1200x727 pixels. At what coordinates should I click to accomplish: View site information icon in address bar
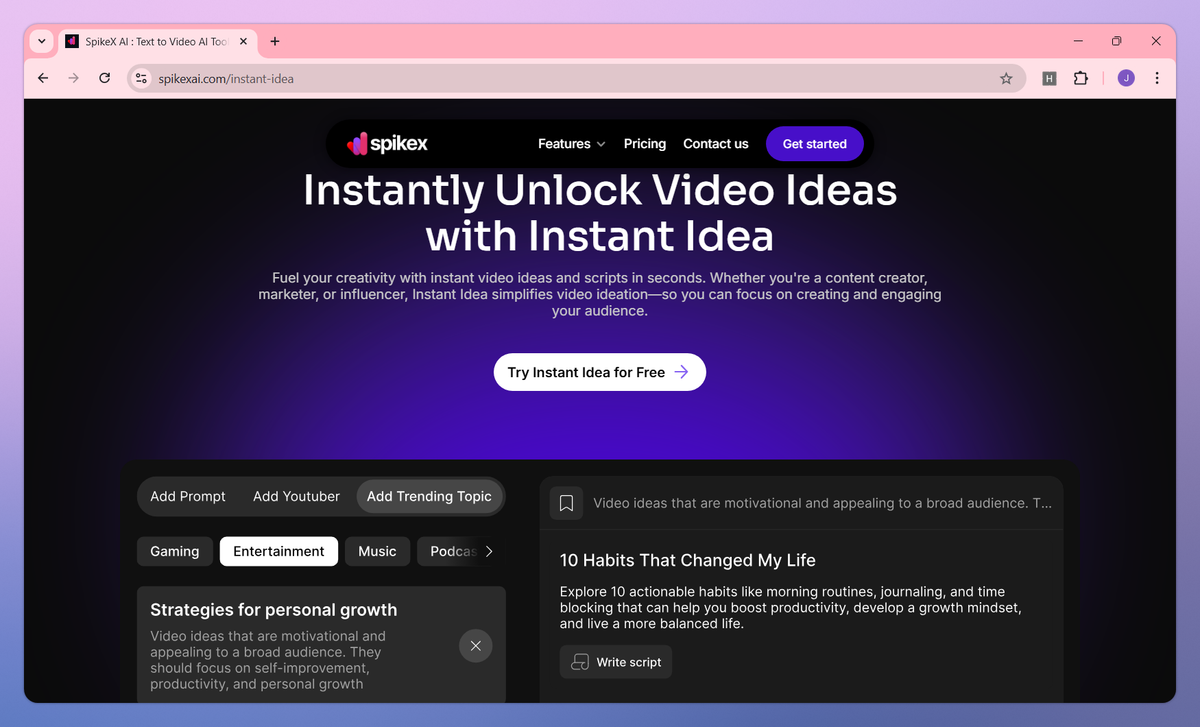click(x=141, y=78)
